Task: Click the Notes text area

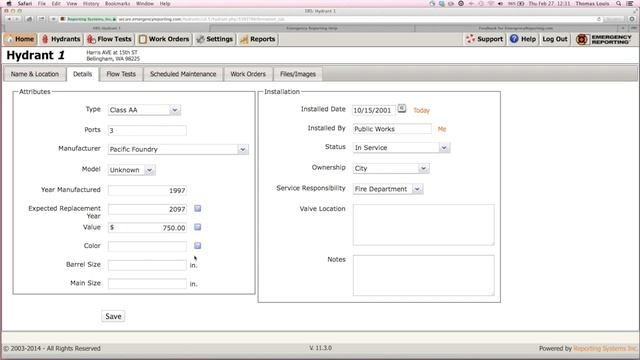Action: coord(423,276)
